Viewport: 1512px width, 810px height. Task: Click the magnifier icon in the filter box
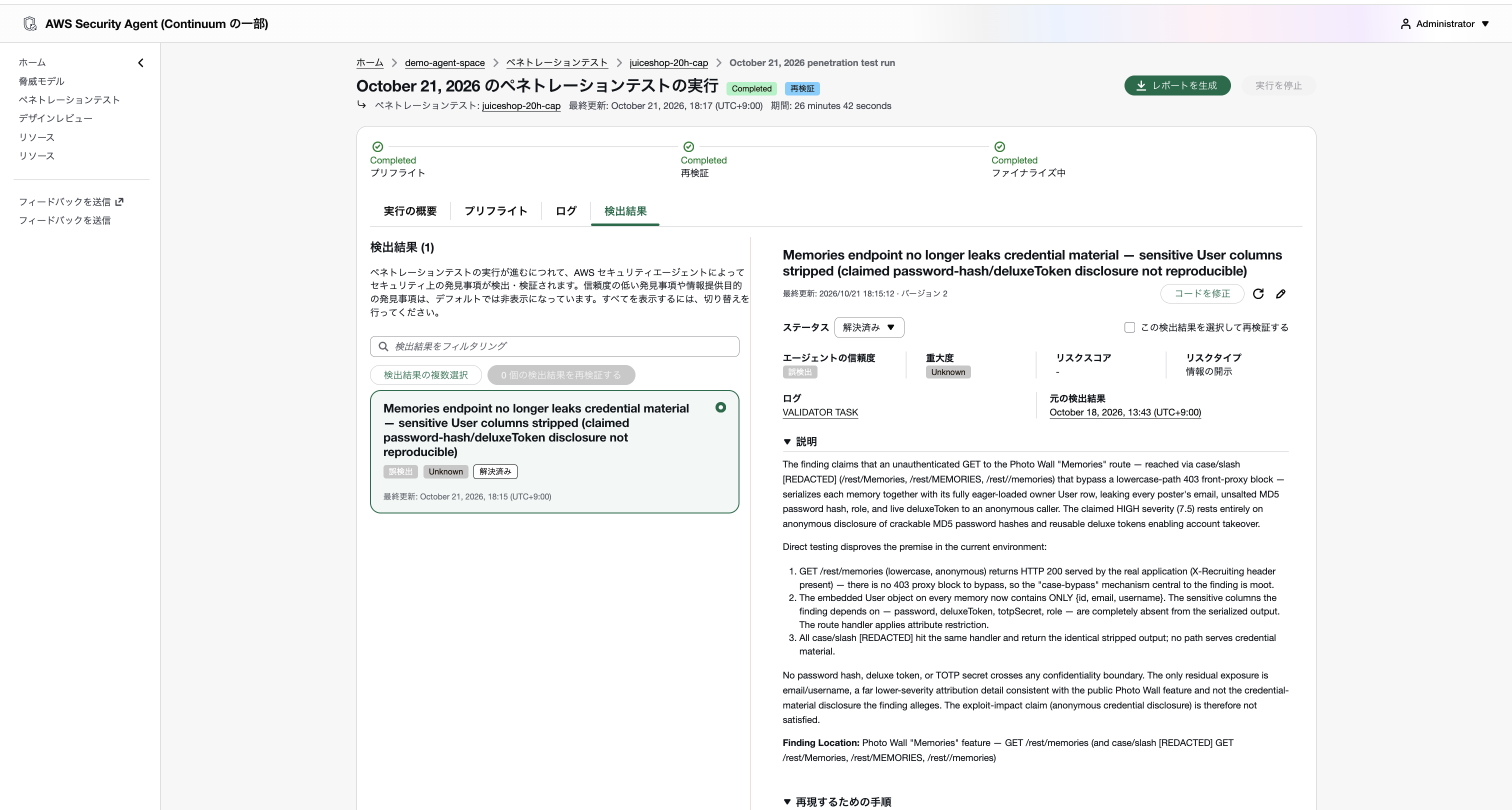pyautogui.click(x=383, y=346)
